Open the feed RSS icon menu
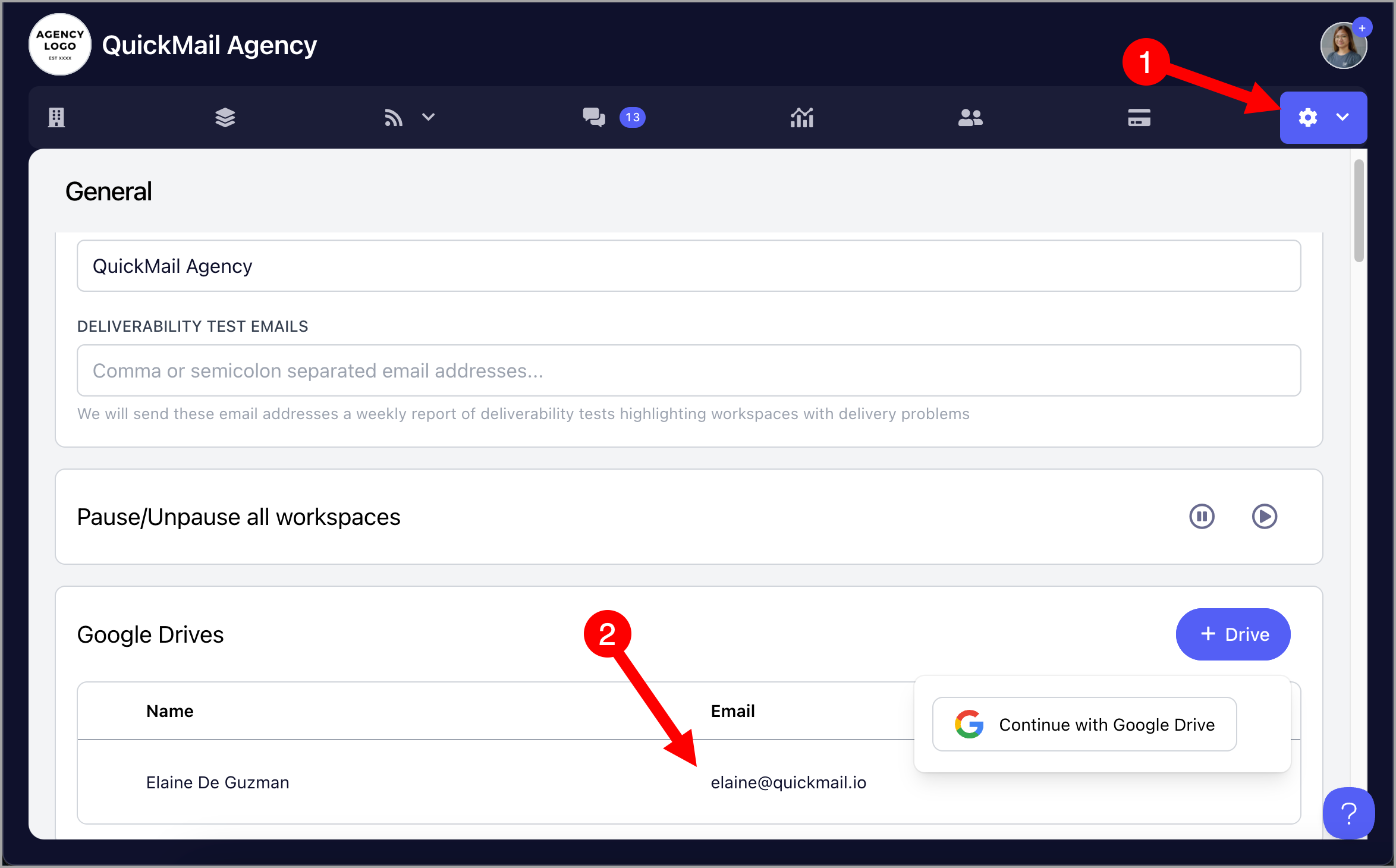The height and width of the screenshot is (868, 1396). 394,117
